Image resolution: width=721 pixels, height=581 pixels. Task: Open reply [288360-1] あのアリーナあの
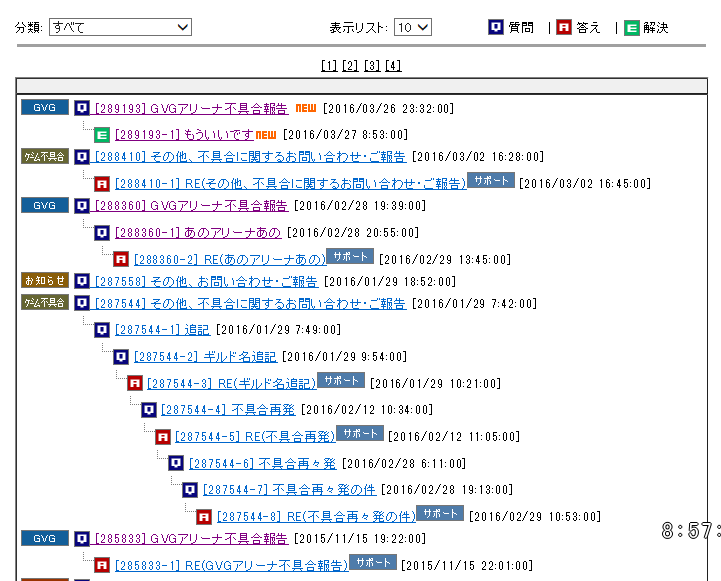198,233
